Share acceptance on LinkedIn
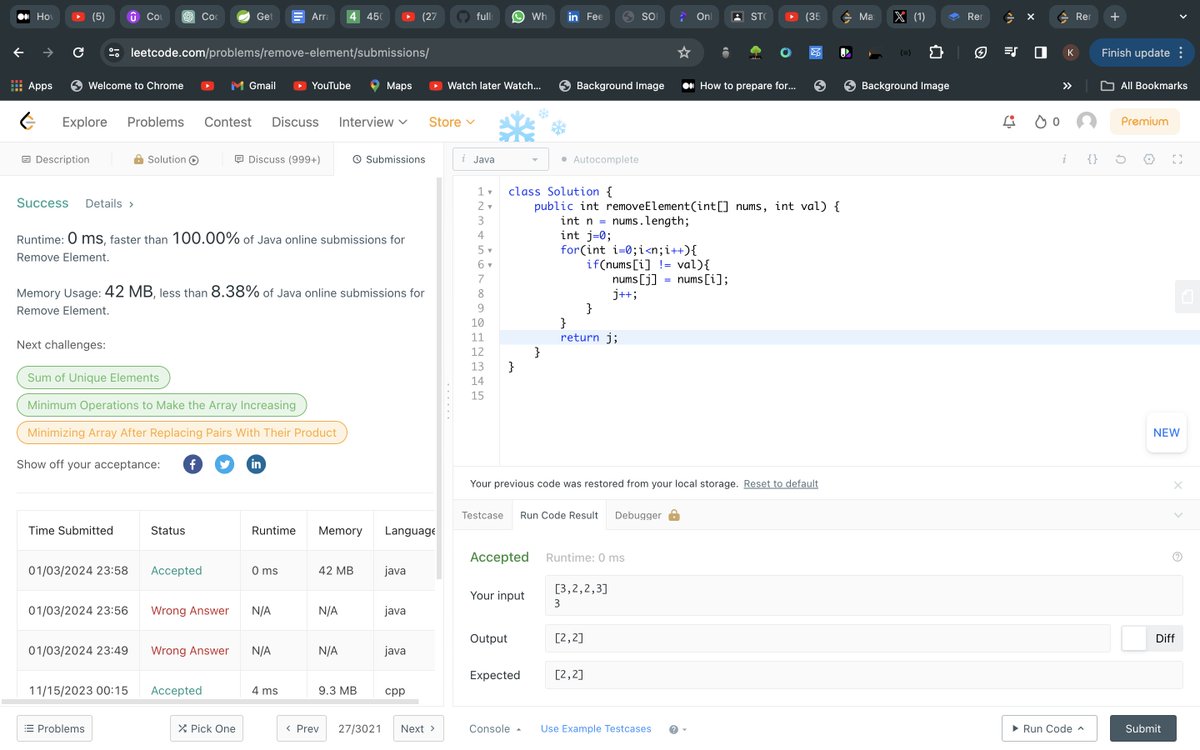Image resolution: width=1200 pixels, height=750 pixels. point(256,464)
